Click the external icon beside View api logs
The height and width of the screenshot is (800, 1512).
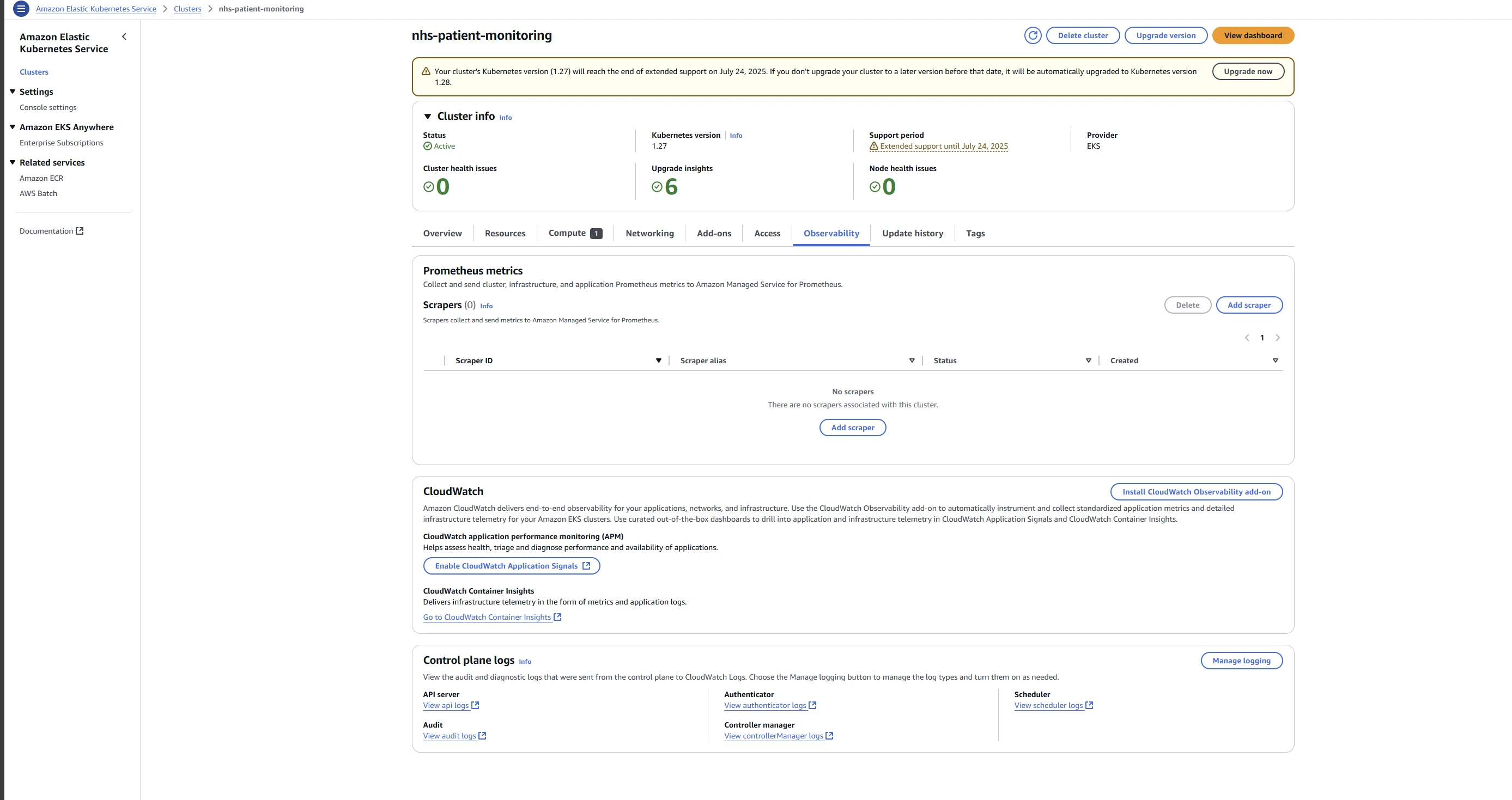pyautogui.click(x=476, y=706)
